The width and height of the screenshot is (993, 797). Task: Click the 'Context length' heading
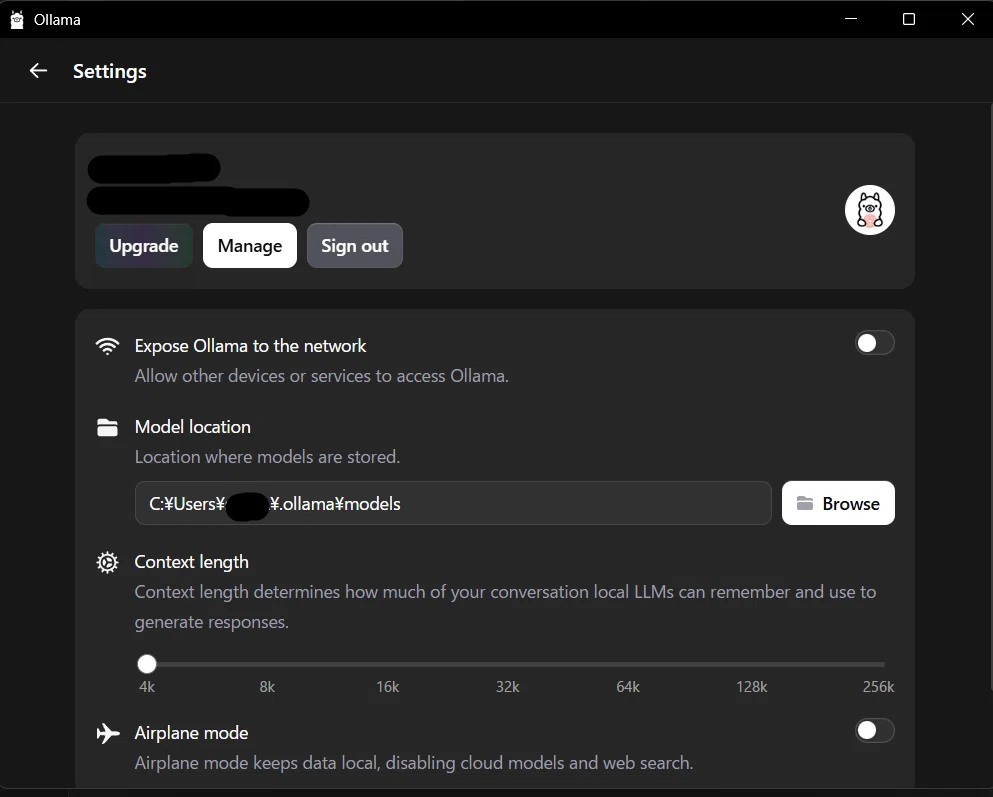(191, 562)
